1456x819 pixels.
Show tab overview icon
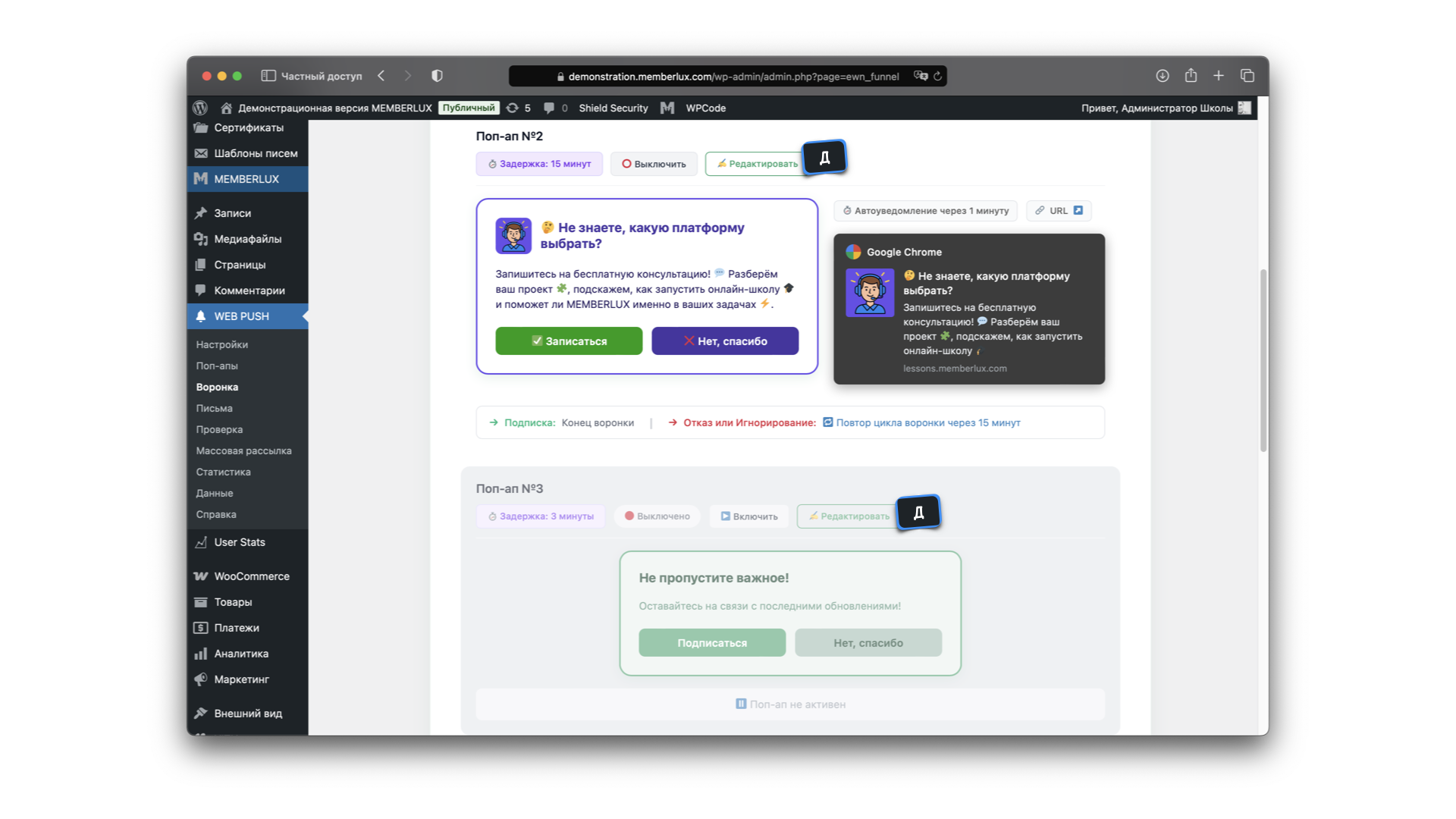click(x=1247, y=76)
